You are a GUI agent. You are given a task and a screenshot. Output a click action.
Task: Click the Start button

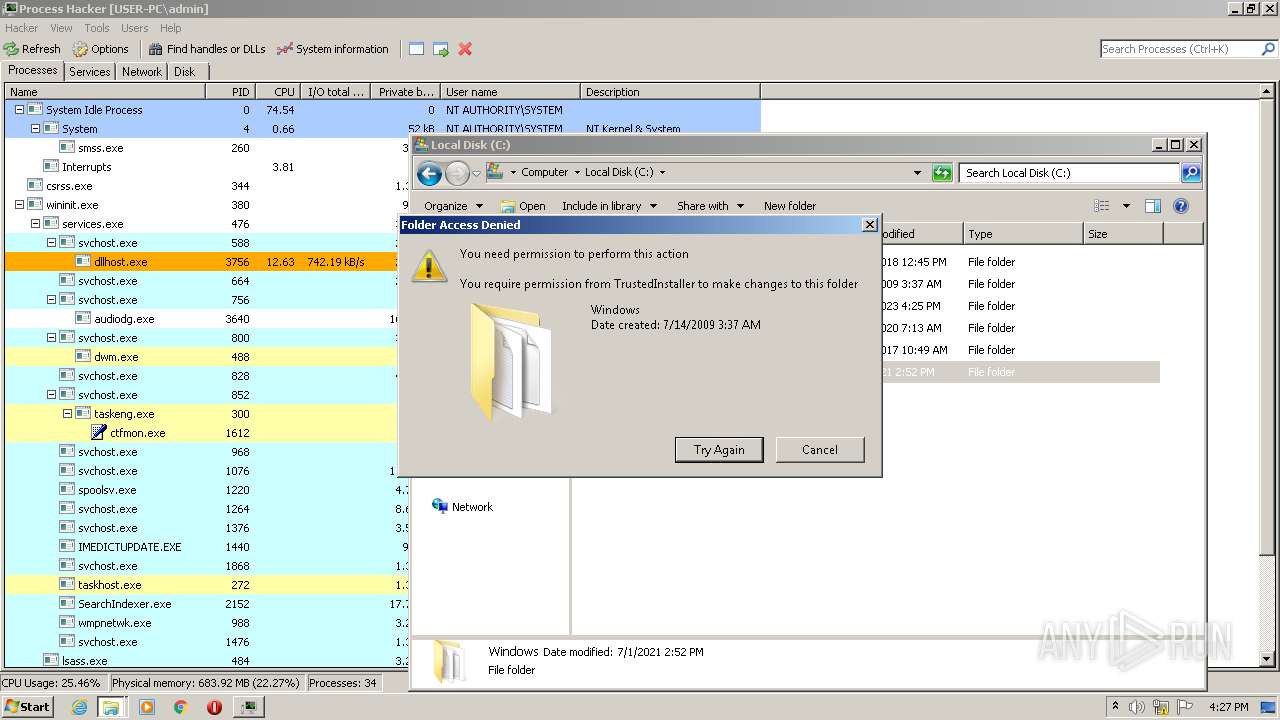pyautogui.click(x=27, y=707)
